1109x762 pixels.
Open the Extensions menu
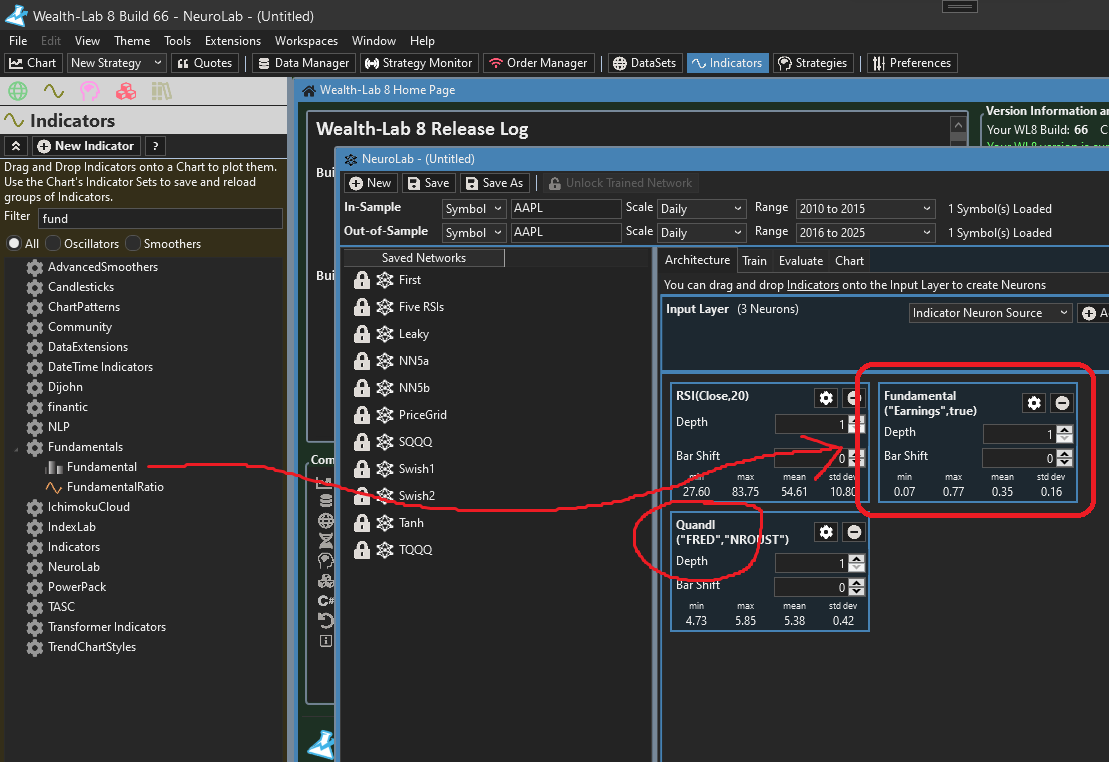233,41
